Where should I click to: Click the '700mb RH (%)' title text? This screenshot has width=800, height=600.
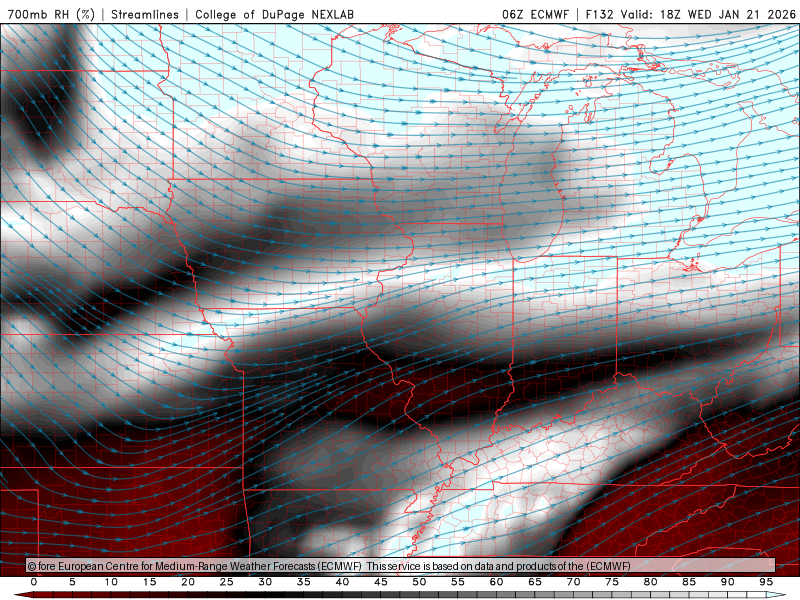coord(51,14)
